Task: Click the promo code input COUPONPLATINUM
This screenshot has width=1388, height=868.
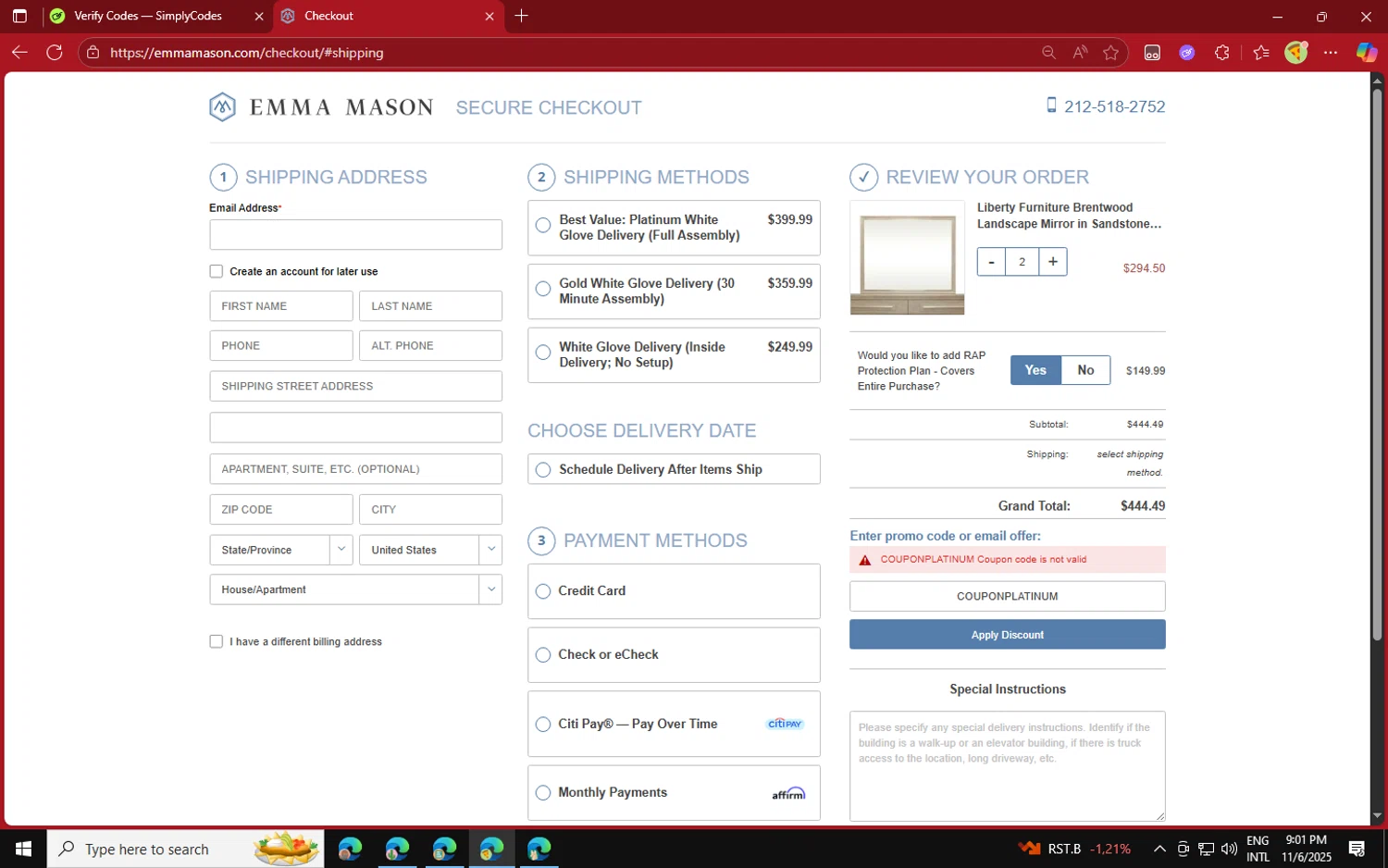Action: click(1007, 596)
